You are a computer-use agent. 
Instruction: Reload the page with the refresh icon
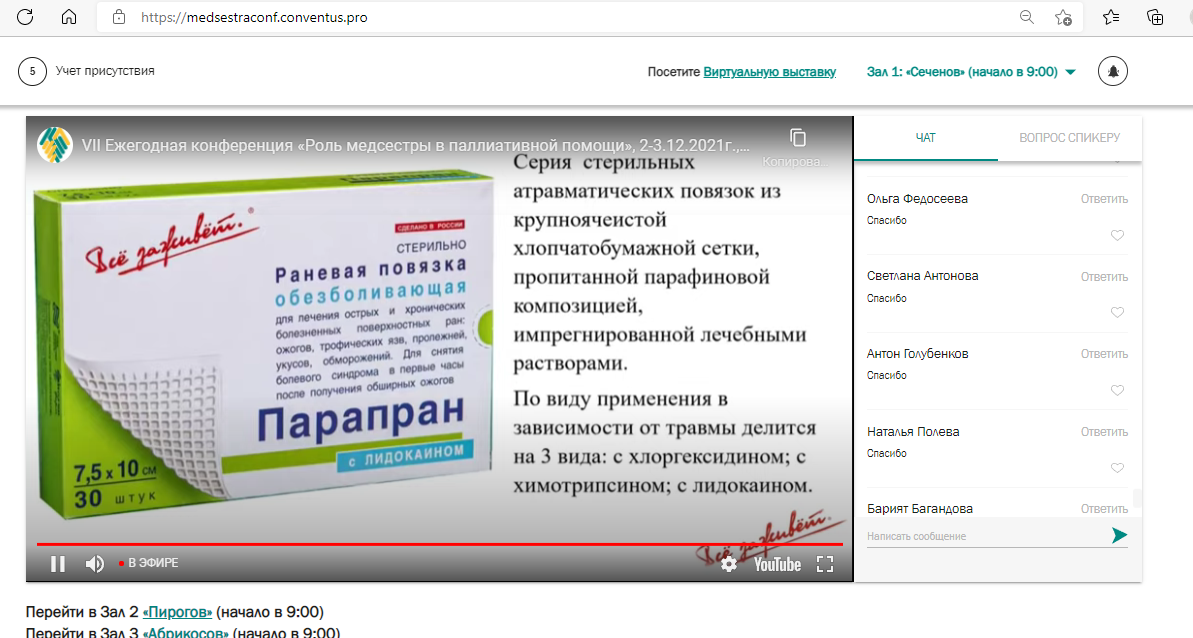tap(25, 17)
